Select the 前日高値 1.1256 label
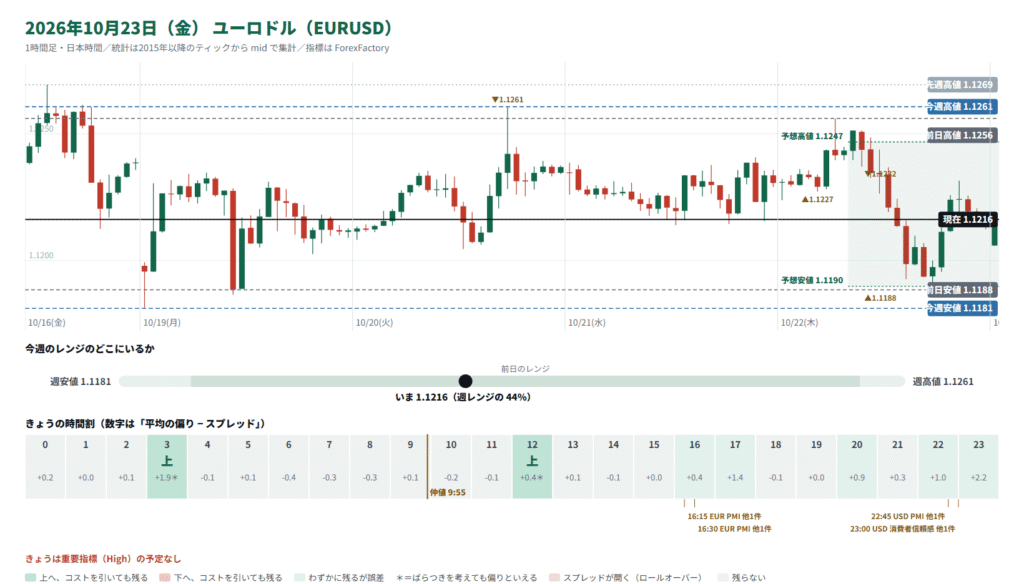The width and height of the screenshot is (1024, 584). 962,135
